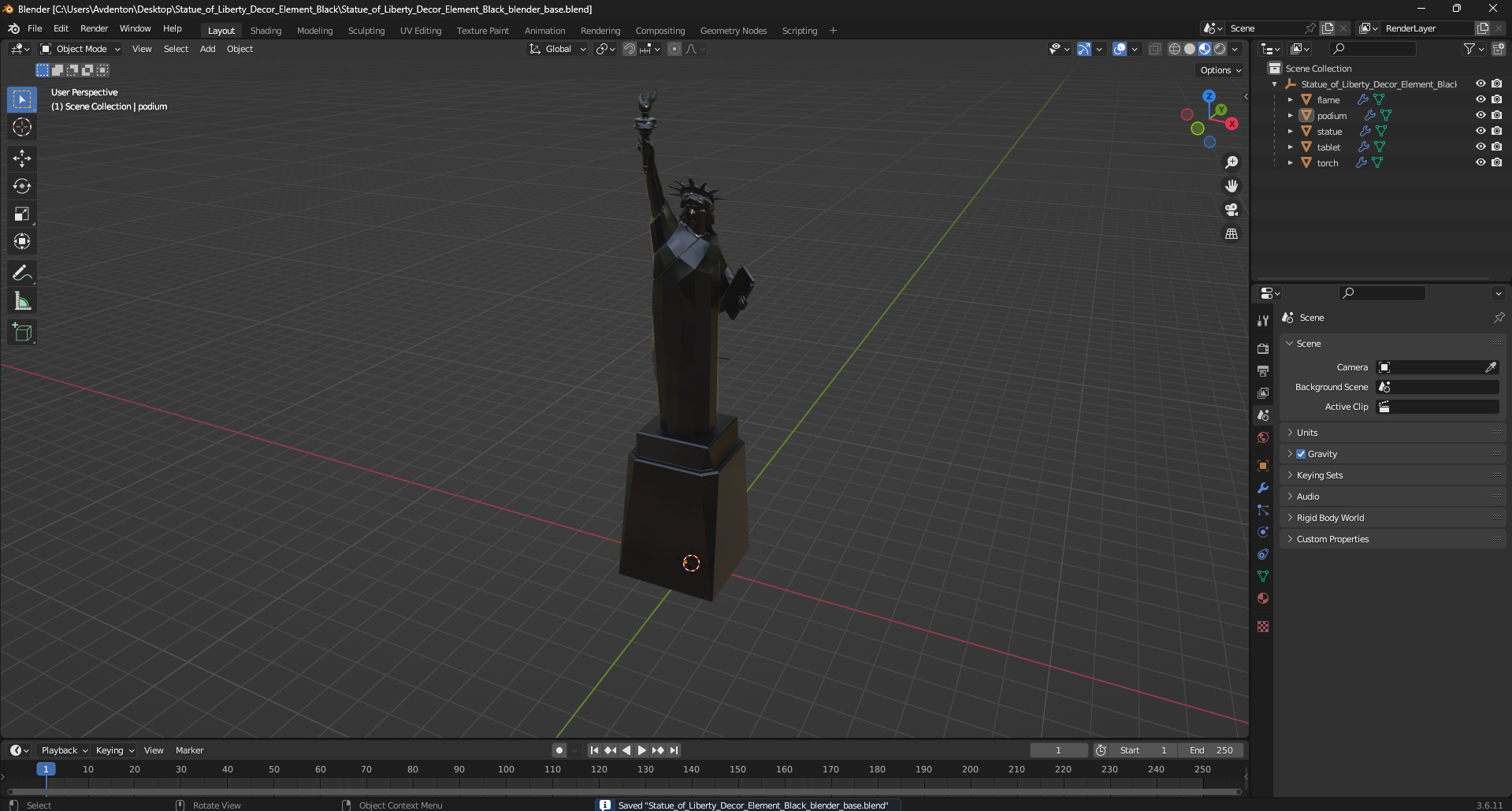Viewport: 1512px width, 811px height.
Task: Open Render properties tab
Action: (x=1263, y=348)
